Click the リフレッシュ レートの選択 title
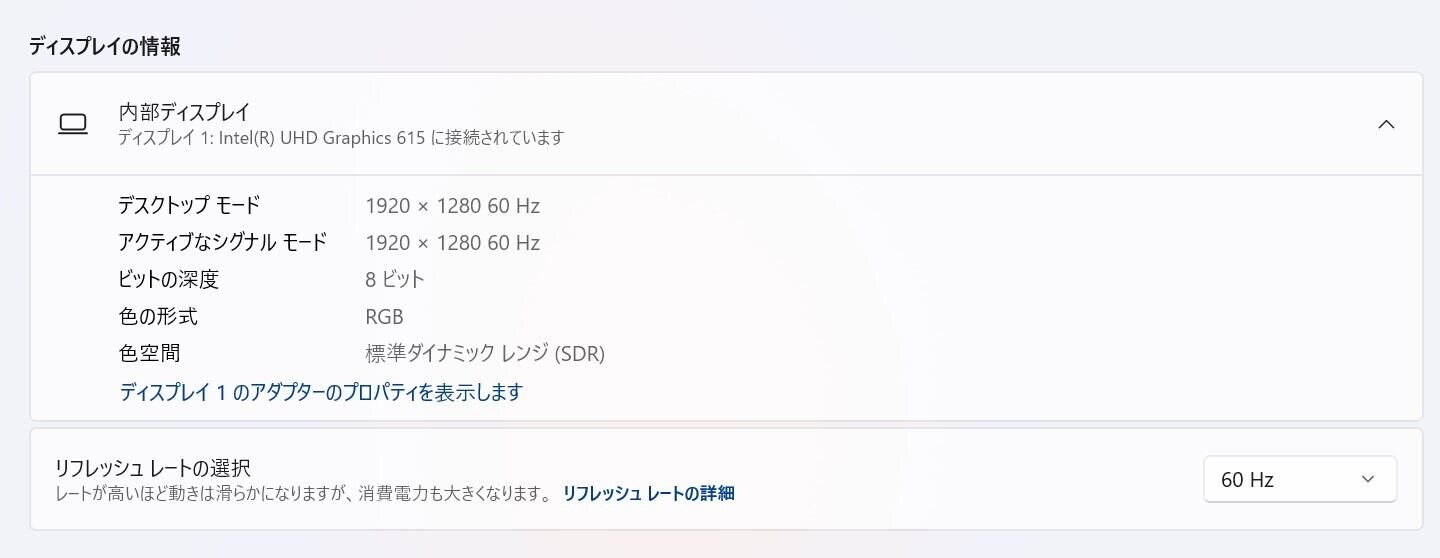This screenshot has width=1440, height=558. [x=152, y=468]
